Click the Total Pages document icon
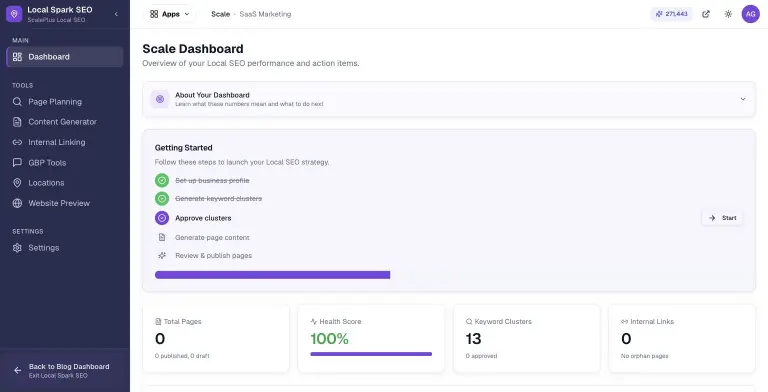 pos(158,321)
